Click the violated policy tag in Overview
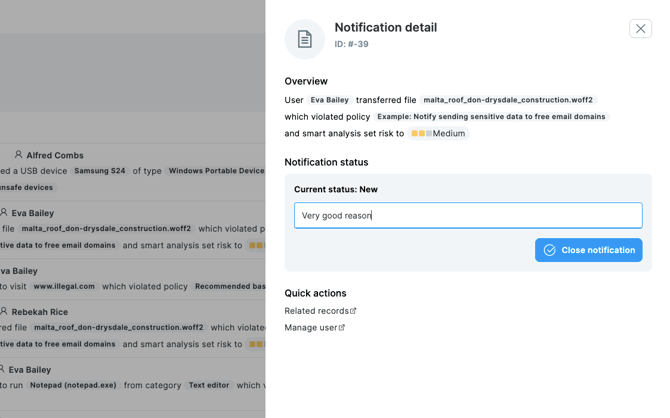This screenshot has height=418, width=670. (491, 117)
